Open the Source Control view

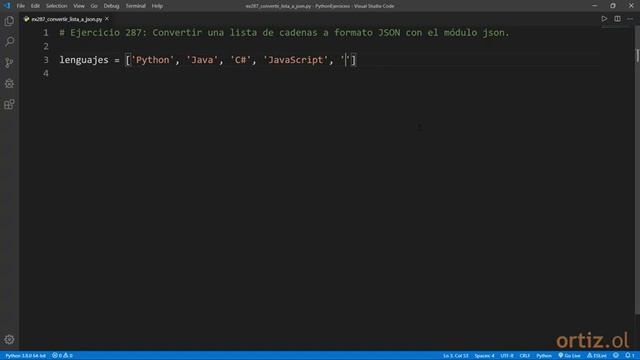9,62
